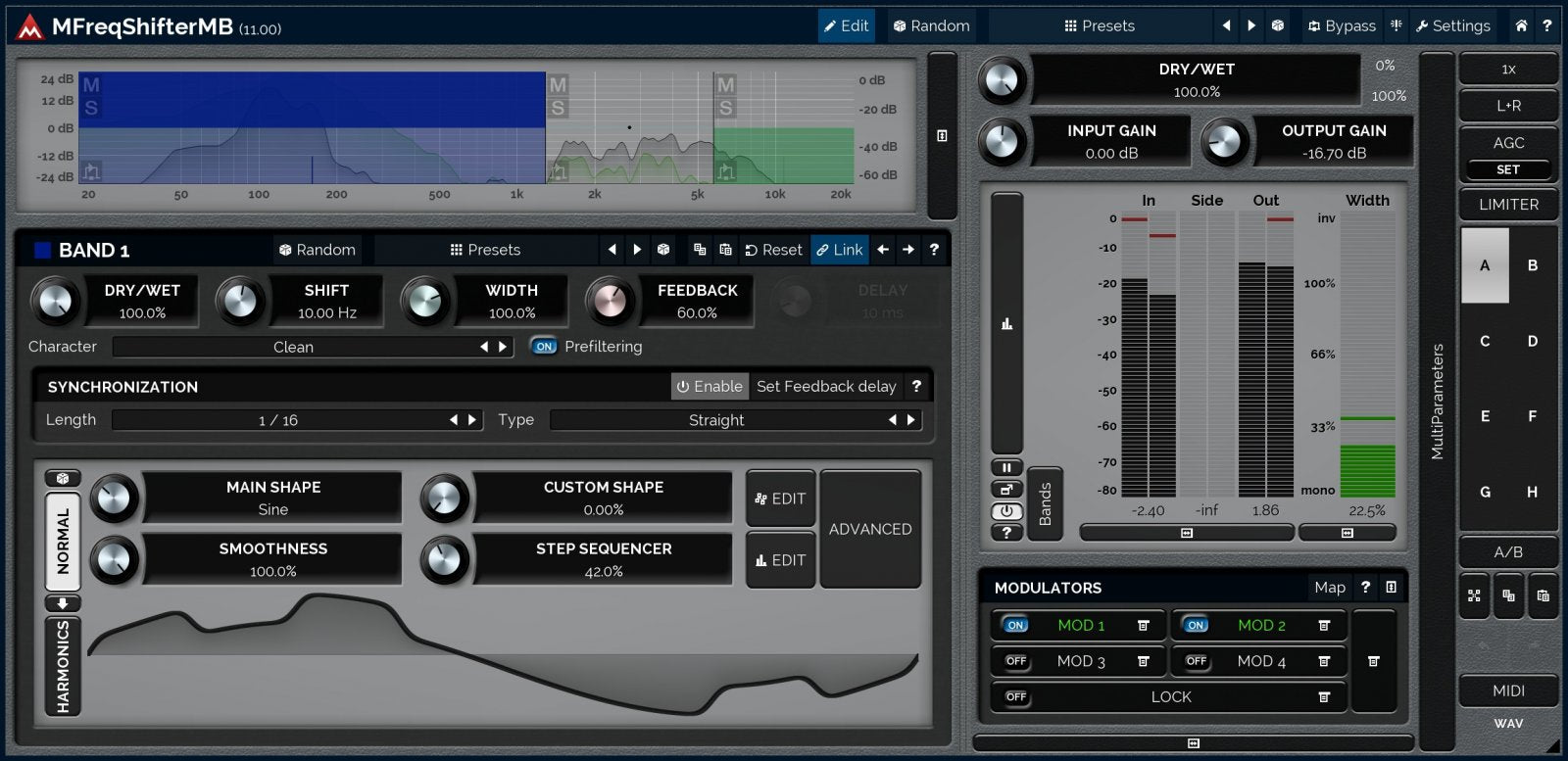This screenshot has height=761, width=1568.
Task: Go to next band with right arrow
Action: (x=908, y=250)
